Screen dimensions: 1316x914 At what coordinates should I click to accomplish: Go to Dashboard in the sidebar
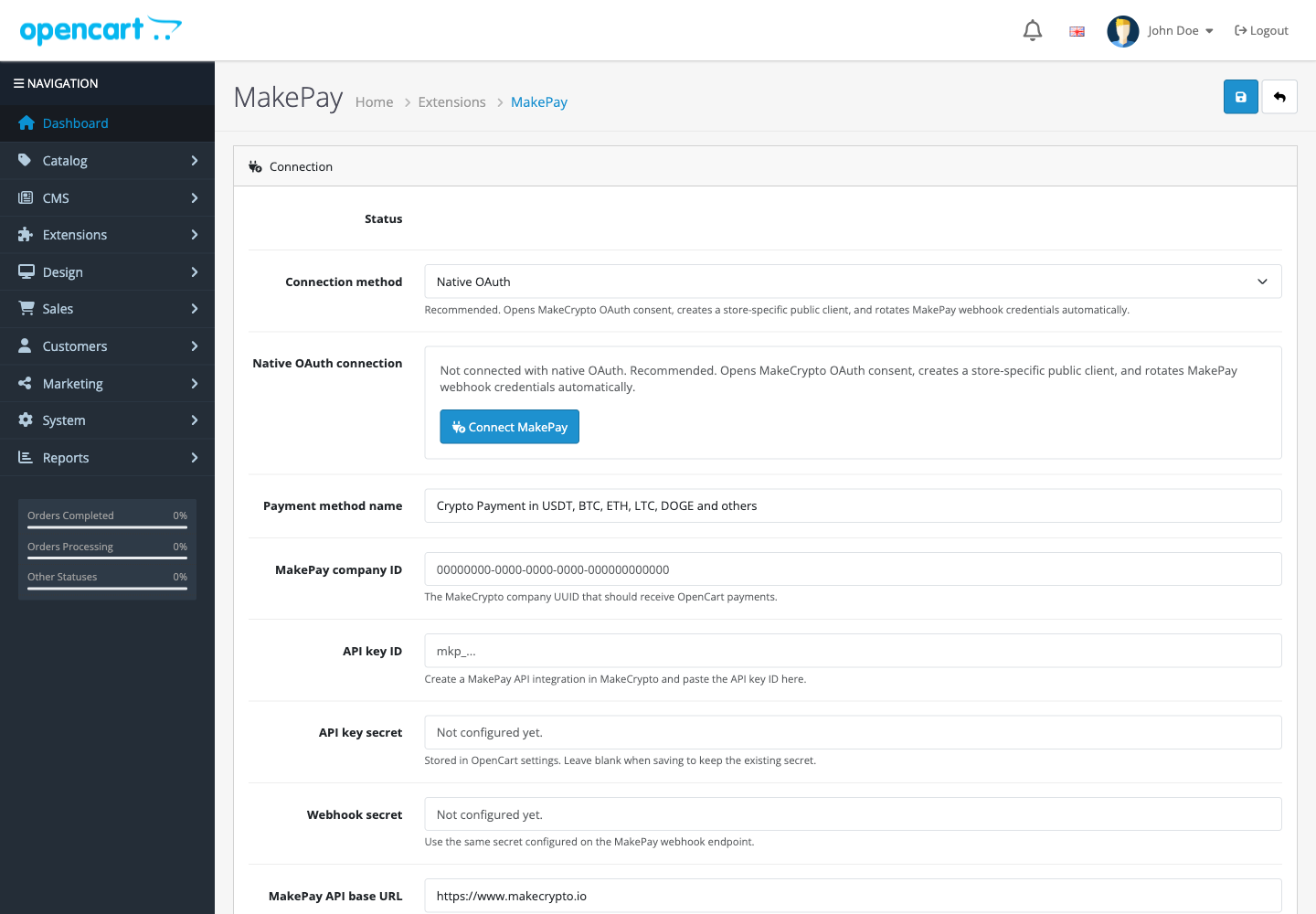pyautogui.click(x=107, y=123)
